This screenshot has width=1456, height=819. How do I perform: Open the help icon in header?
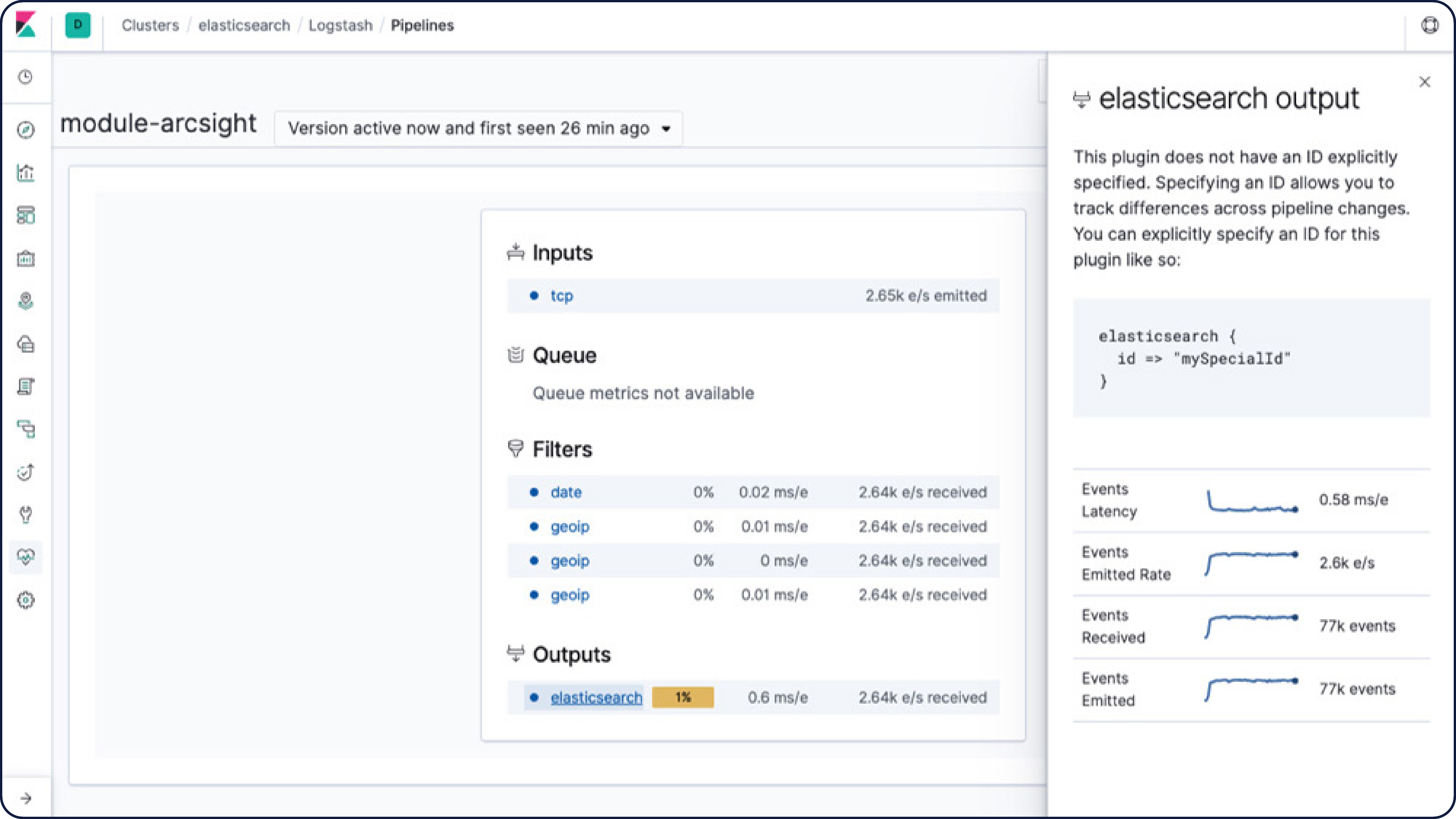1429,25
